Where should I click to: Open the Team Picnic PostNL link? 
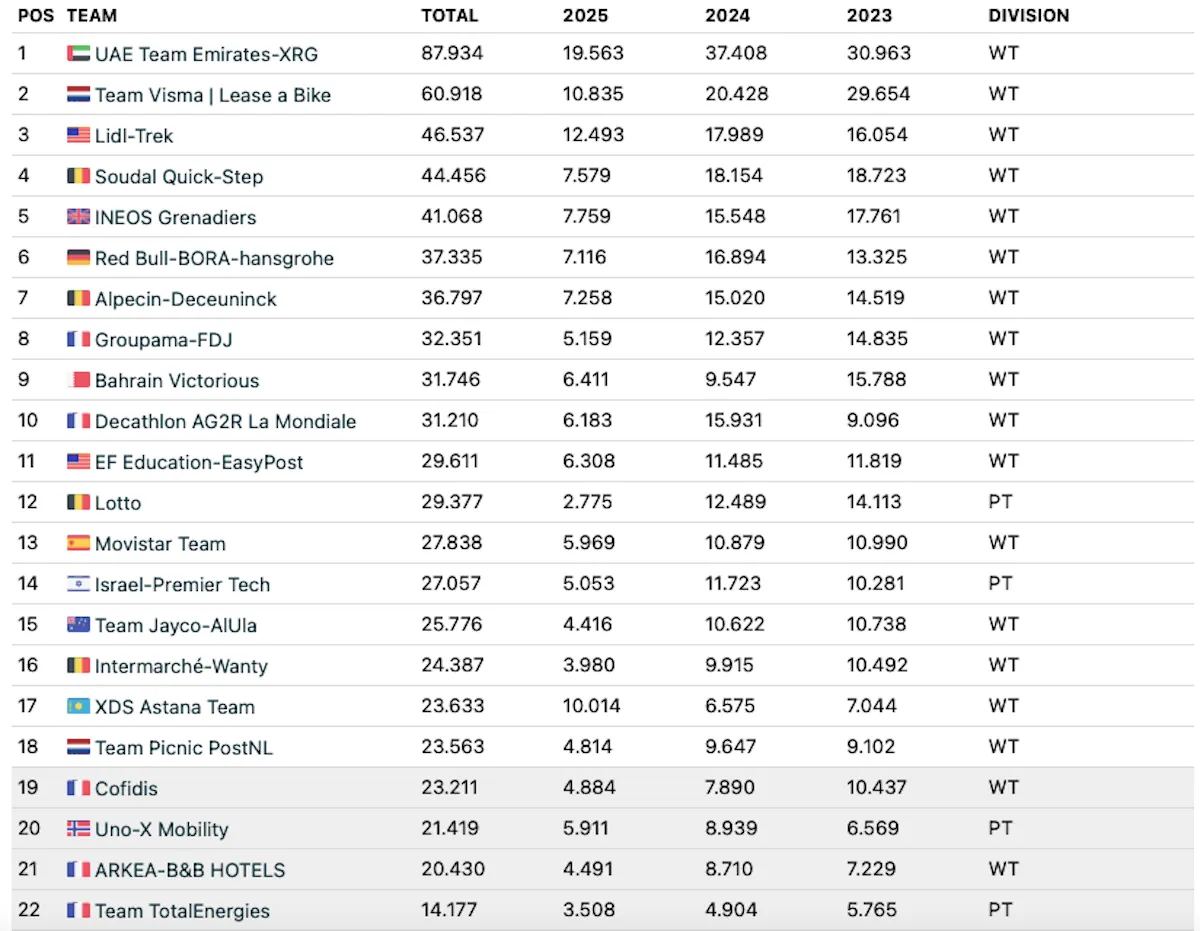pos(184,747)
